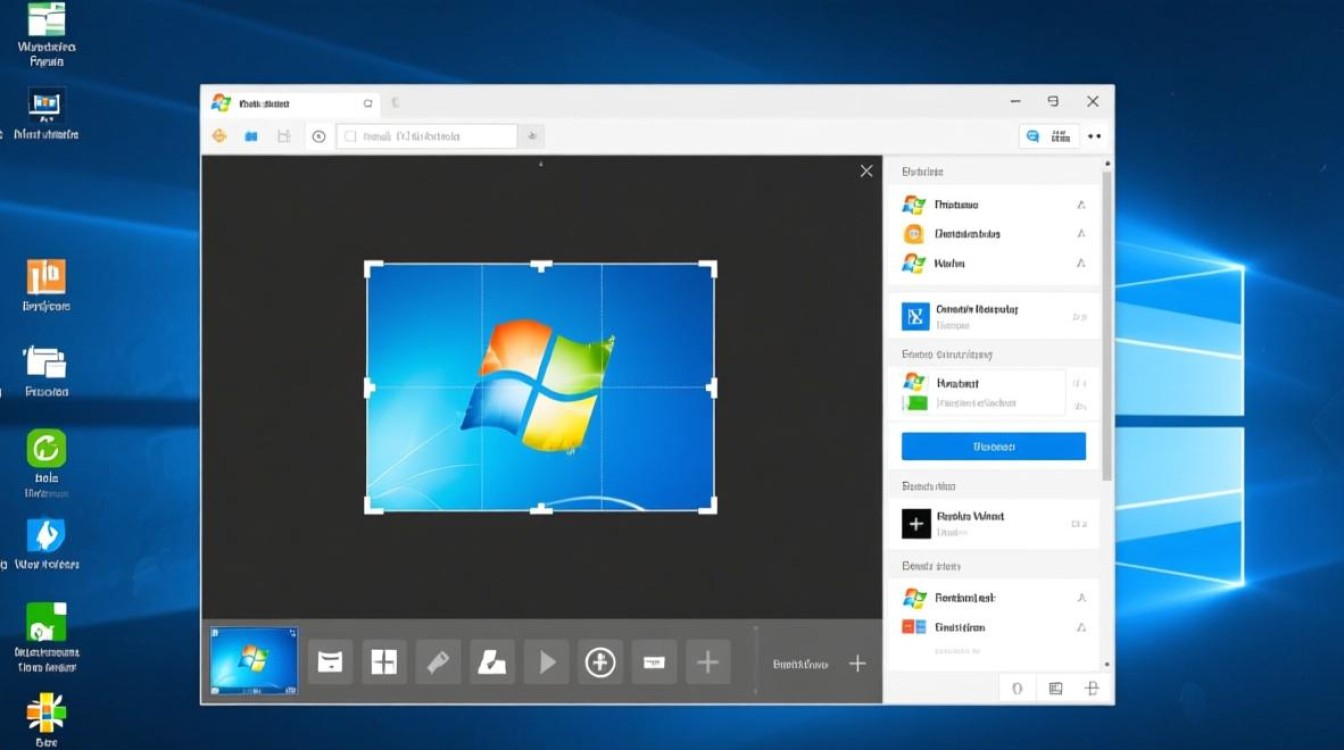
Task: Click the black square plus icon in side panel
Action: pyautogui.click(x=916, y=524)
